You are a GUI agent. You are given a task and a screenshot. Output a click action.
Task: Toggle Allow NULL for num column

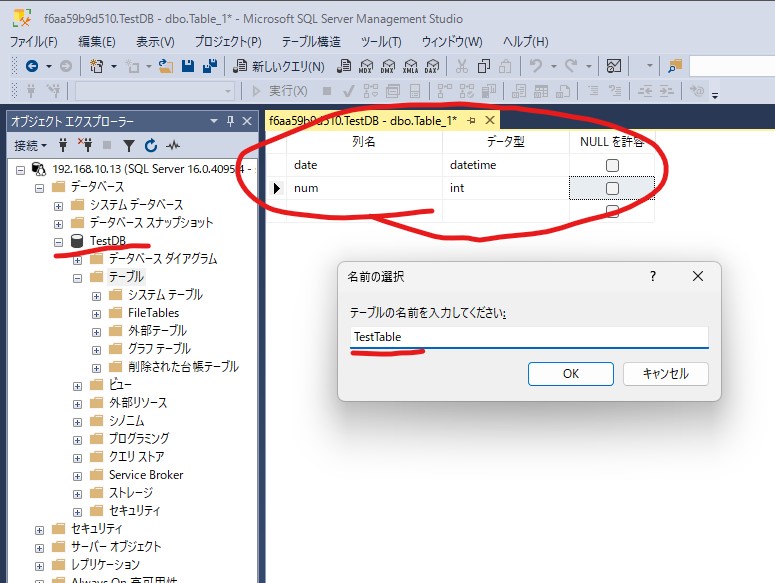pos(612,188)
